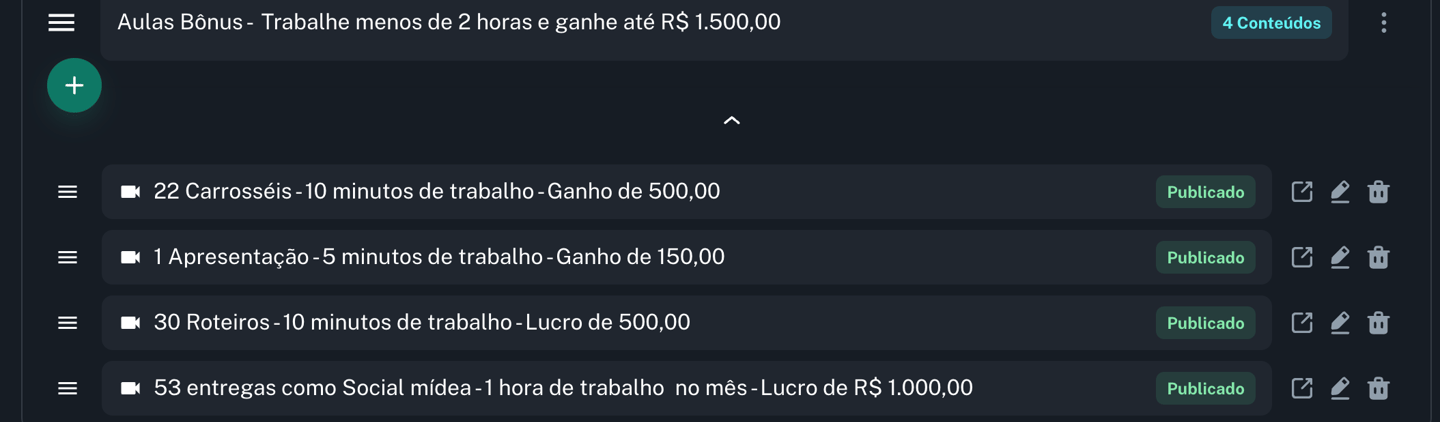
Task: Edit the 1 Apresentação lesson with the pencil icon
Action: coord(1340,257)
